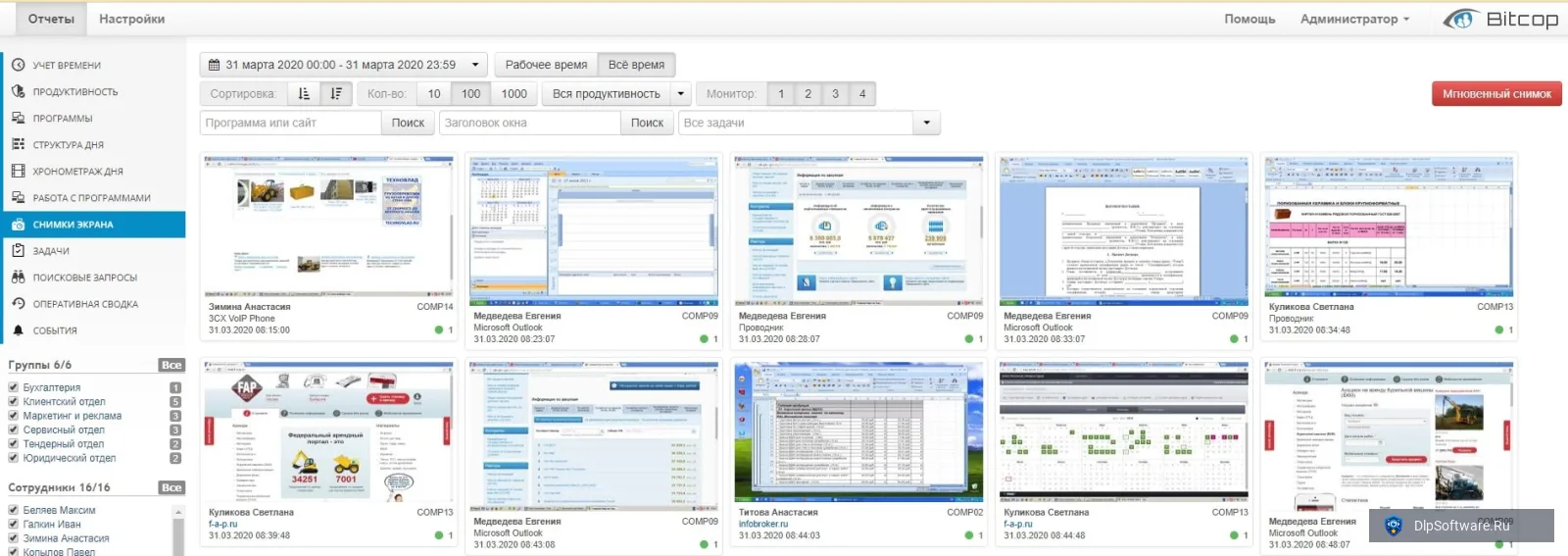This screenshot has height=556, width=1568.
Task: Sort descending with the second sort icon
Action: coord(336,94)
